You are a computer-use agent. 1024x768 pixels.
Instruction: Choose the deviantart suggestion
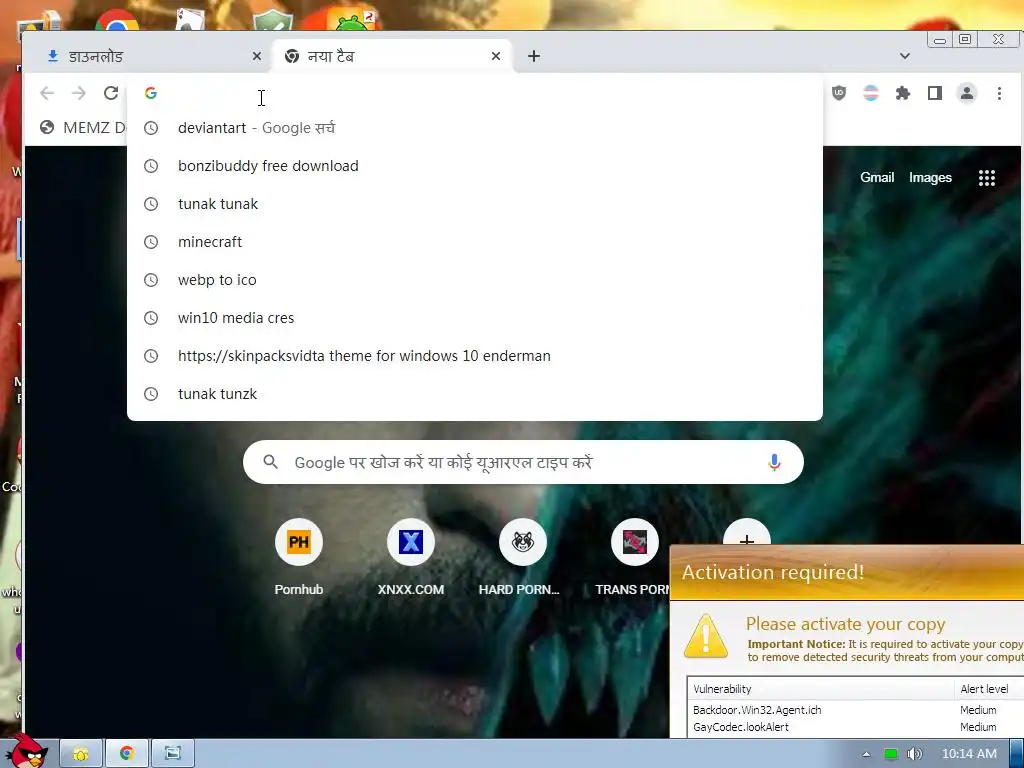(475, 128)
